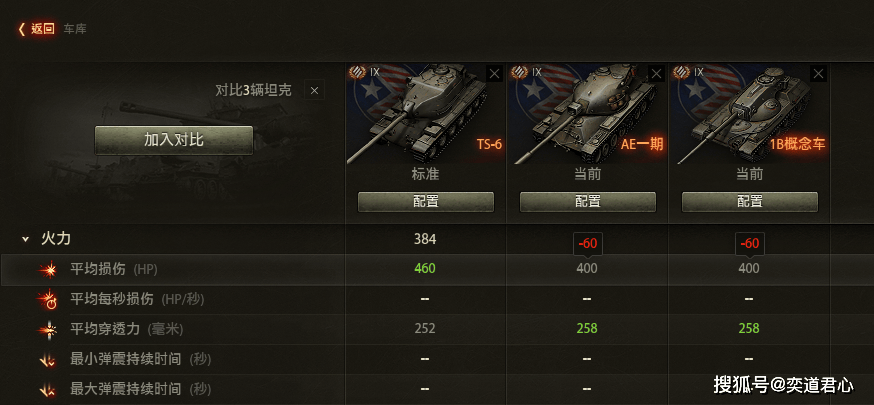Select the 1B概念车 tank thumbnail
Viewport: 874px width, 405px height.
click(x=749, y=114)
